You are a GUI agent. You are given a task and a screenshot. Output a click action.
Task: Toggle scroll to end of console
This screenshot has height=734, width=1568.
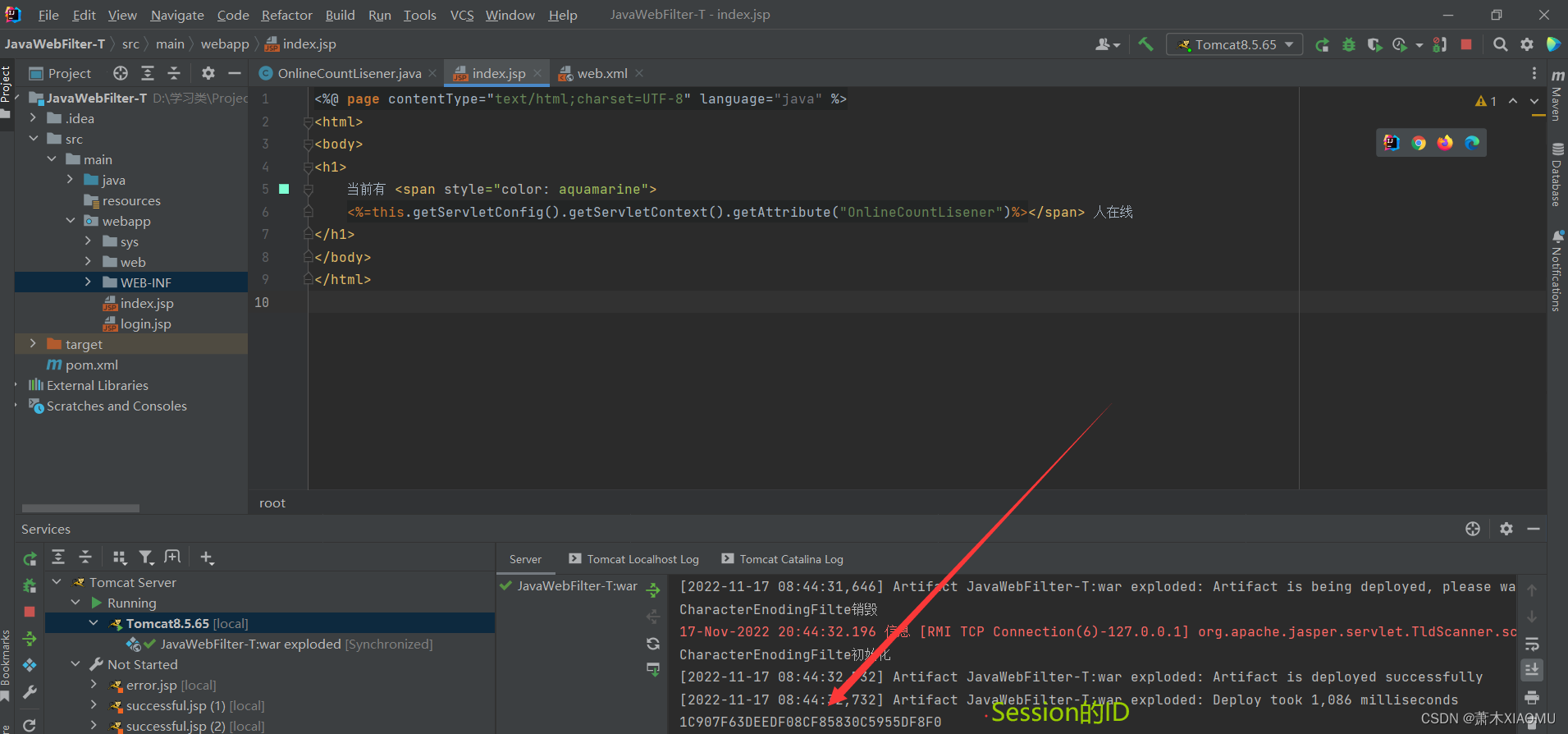point(1532,670)
